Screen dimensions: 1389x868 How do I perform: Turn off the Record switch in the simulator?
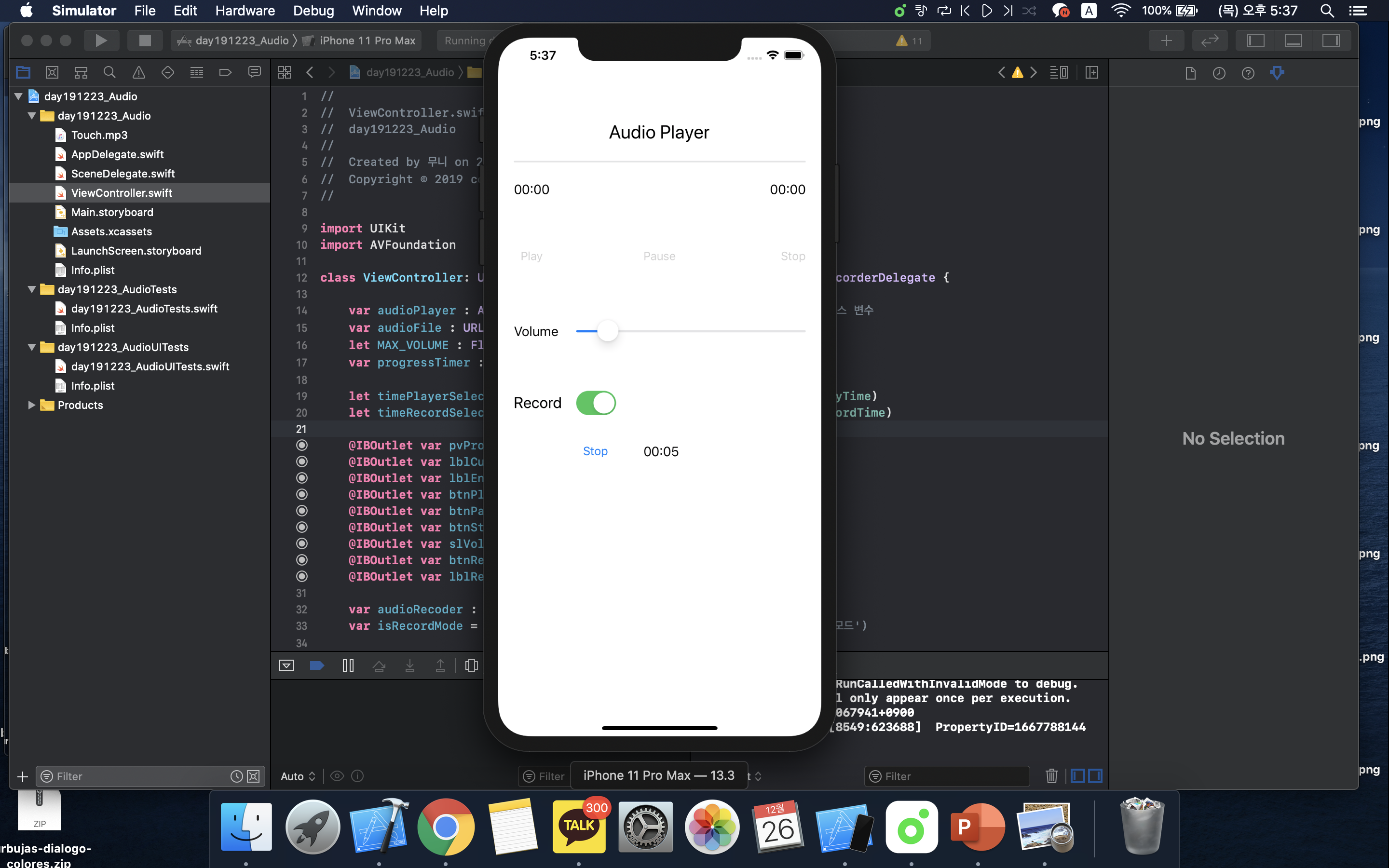tap(596, 403)
